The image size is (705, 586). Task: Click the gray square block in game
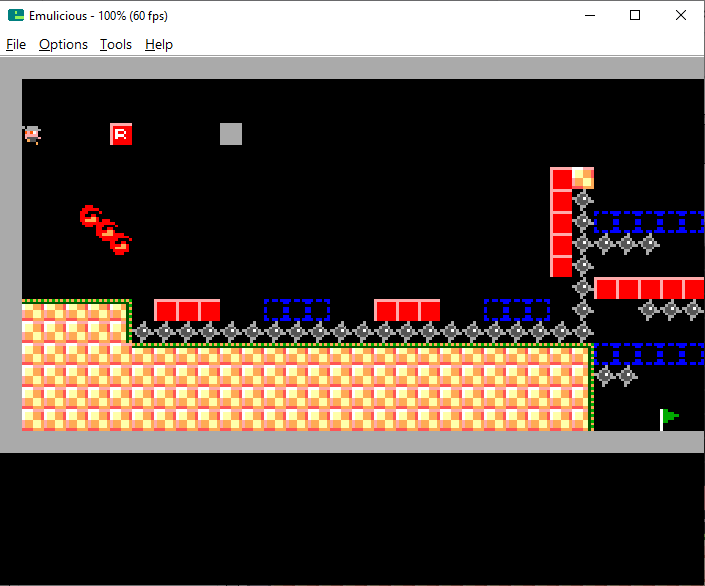pyautogui.click(x=231, y=134)
